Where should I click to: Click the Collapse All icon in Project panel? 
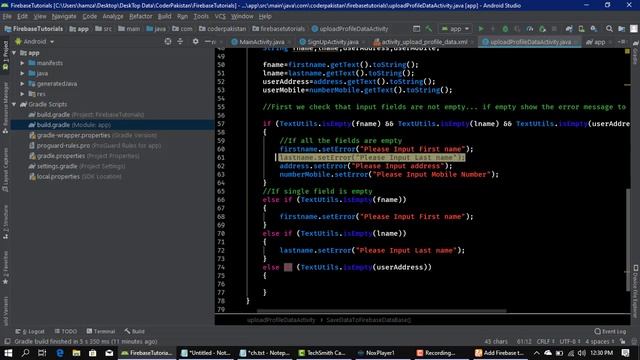180,41
